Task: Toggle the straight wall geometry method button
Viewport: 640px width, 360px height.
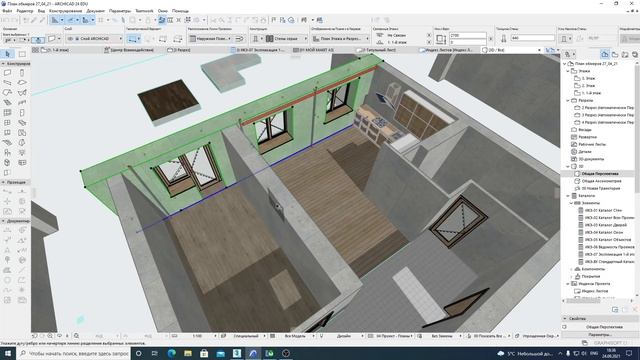Action: coord(132,39)
